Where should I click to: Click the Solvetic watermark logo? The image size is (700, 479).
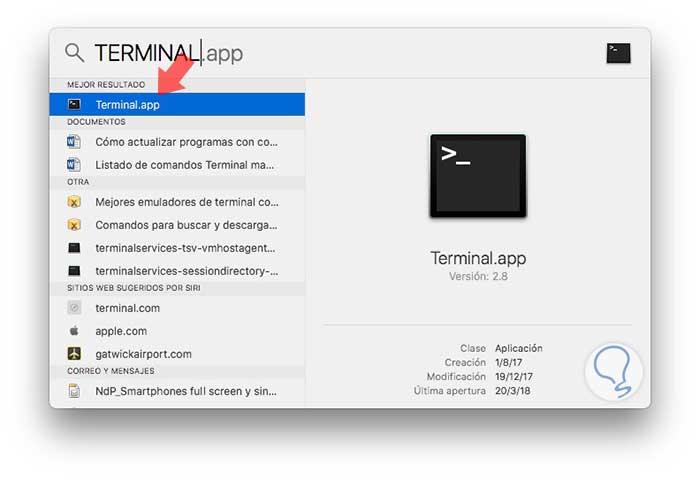pos(614,371)
